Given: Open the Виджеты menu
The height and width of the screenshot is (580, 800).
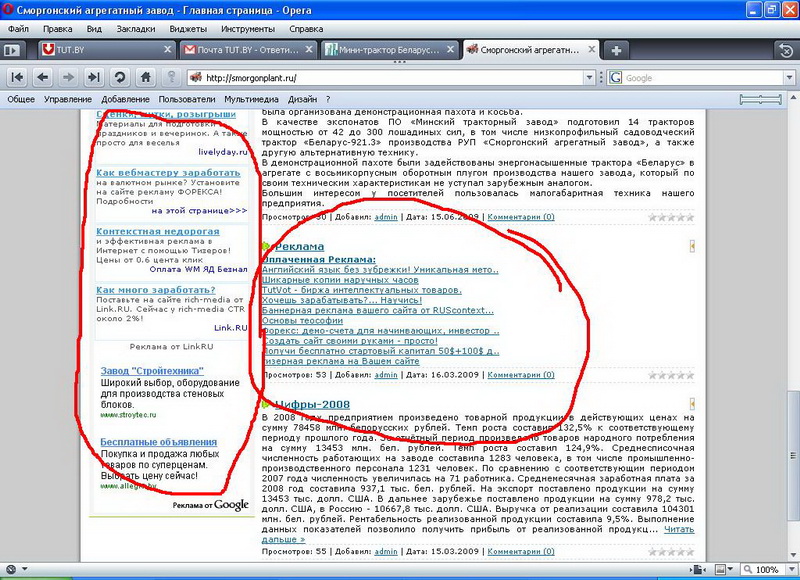Looking at the screenshot, I should click(x=188, y=29).
